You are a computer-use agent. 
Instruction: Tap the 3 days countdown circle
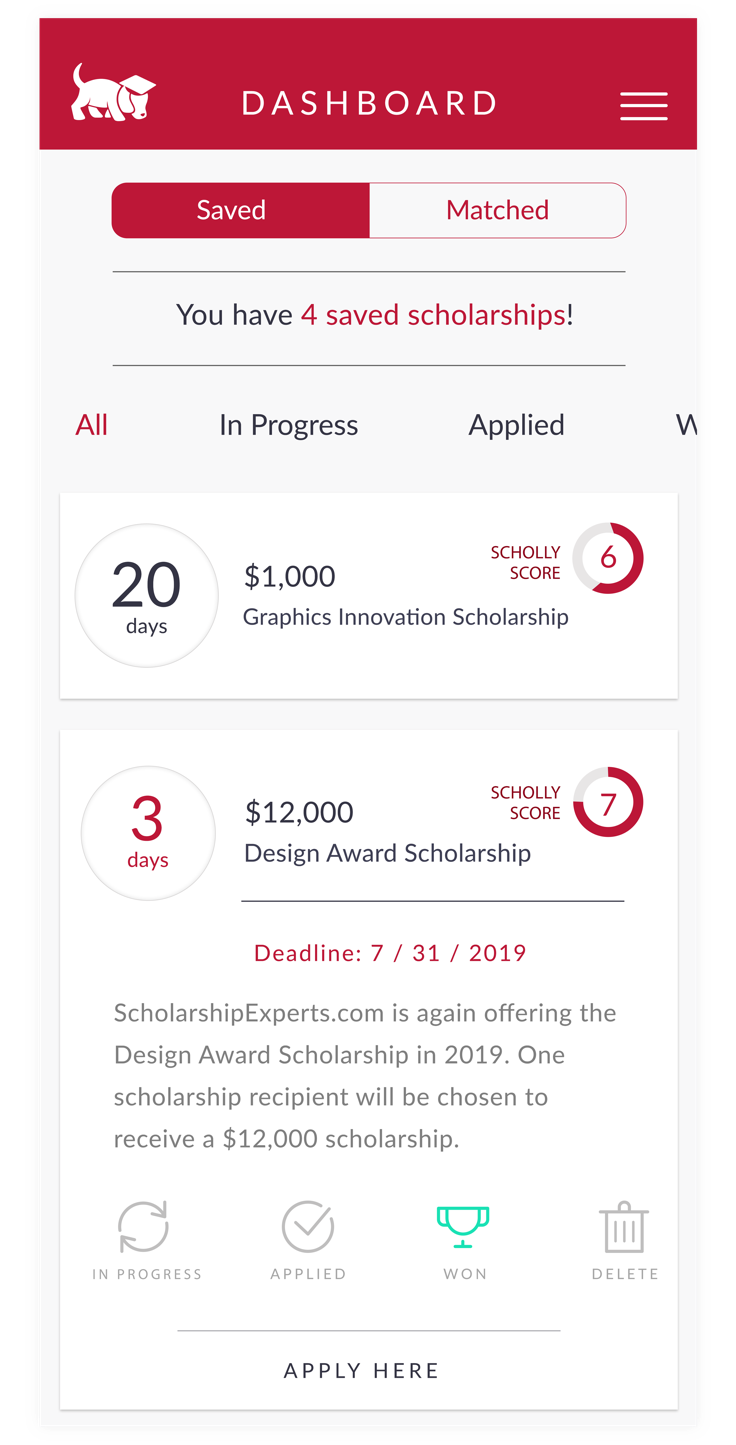click(148, 833)
